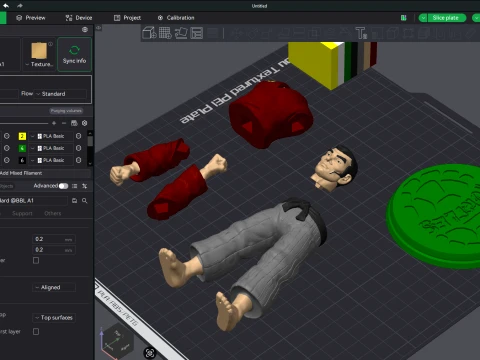Expand the Aligned seam dropdown
480x360 pixels.
54,287
